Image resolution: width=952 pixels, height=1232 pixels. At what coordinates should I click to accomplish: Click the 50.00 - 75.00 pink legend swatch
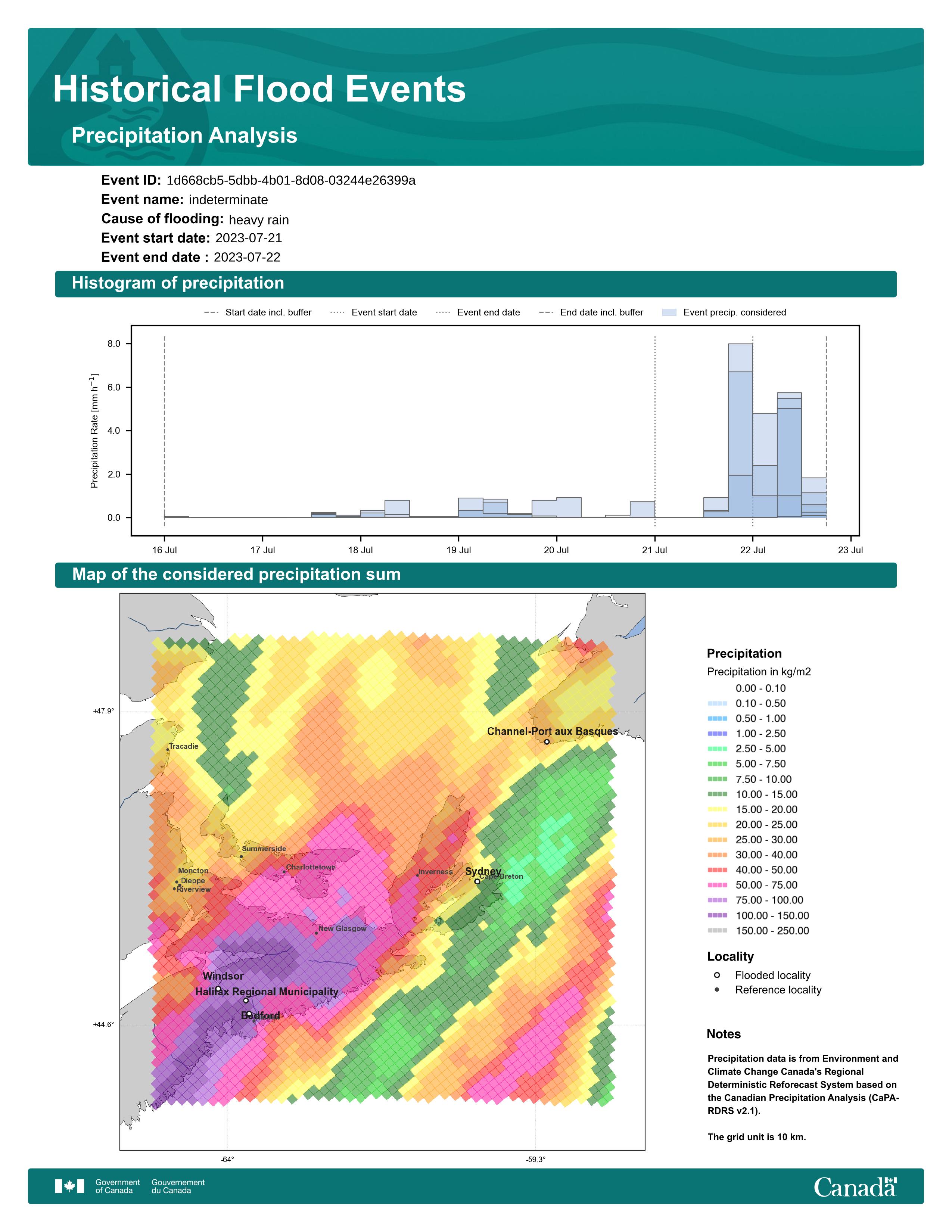pyautogui.click(x=717, y=885)
